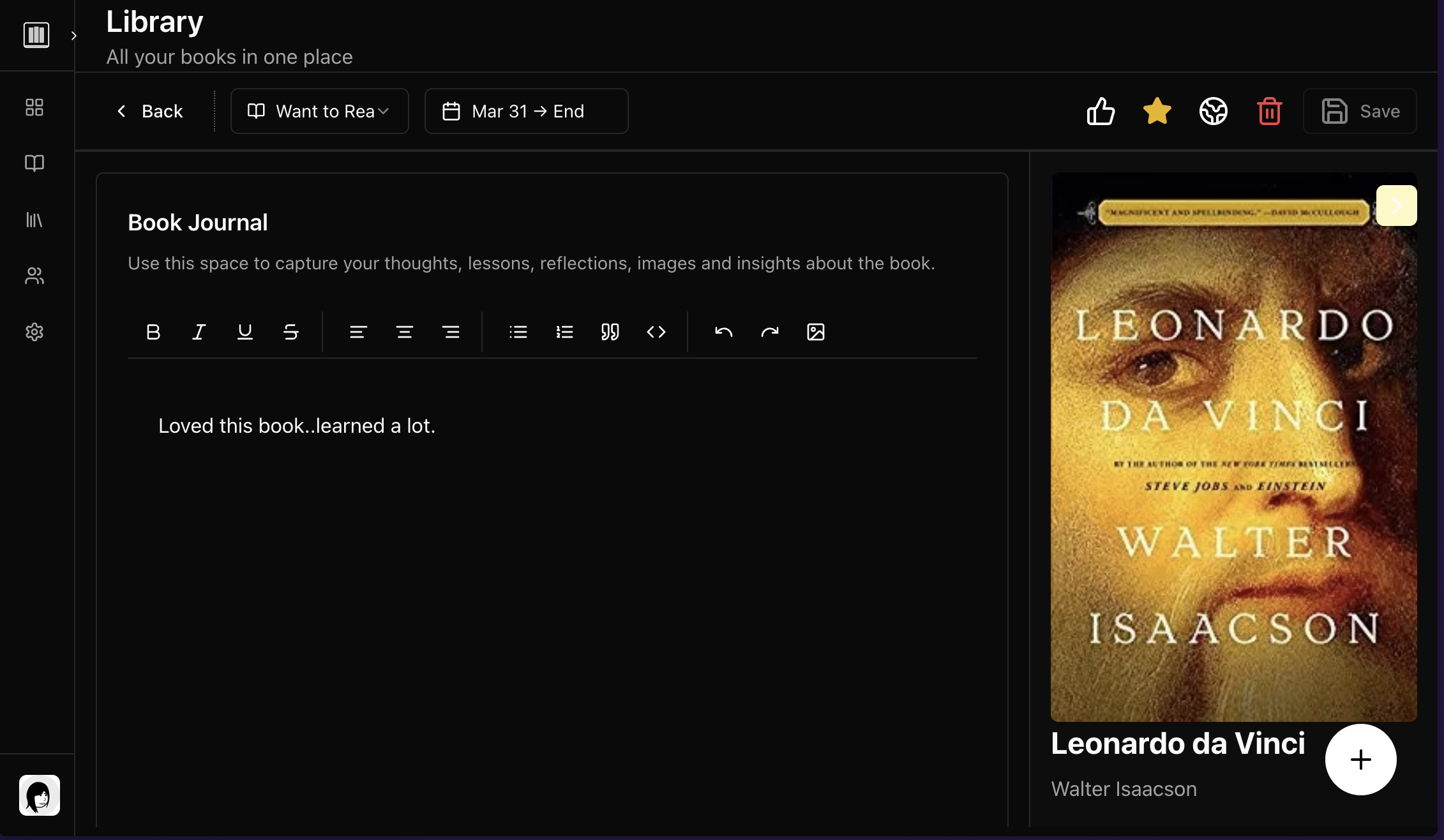
Task: Click the library logo icon in sidebar
Action: [x=36, y=34]
